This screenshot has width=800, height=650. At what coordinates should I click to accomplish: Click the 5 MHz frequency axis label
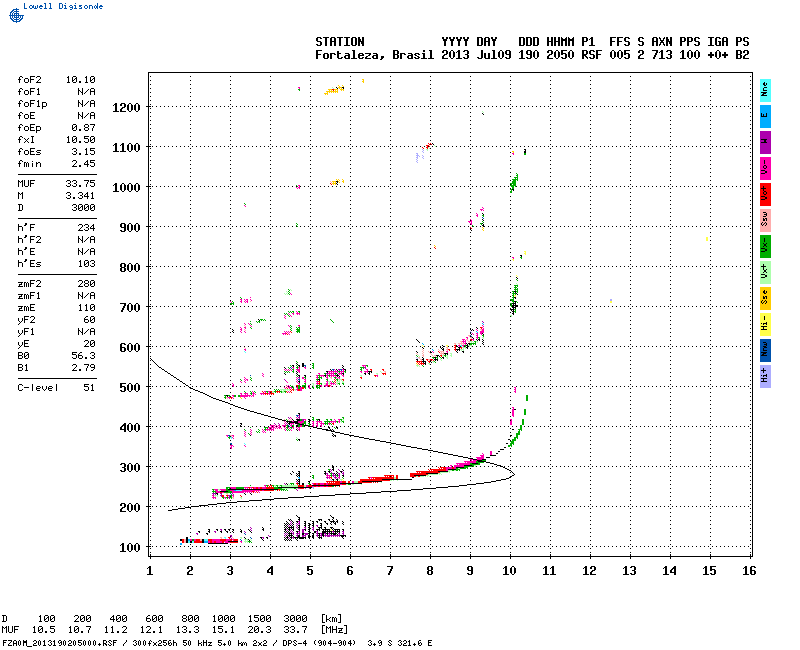point(310,571)
